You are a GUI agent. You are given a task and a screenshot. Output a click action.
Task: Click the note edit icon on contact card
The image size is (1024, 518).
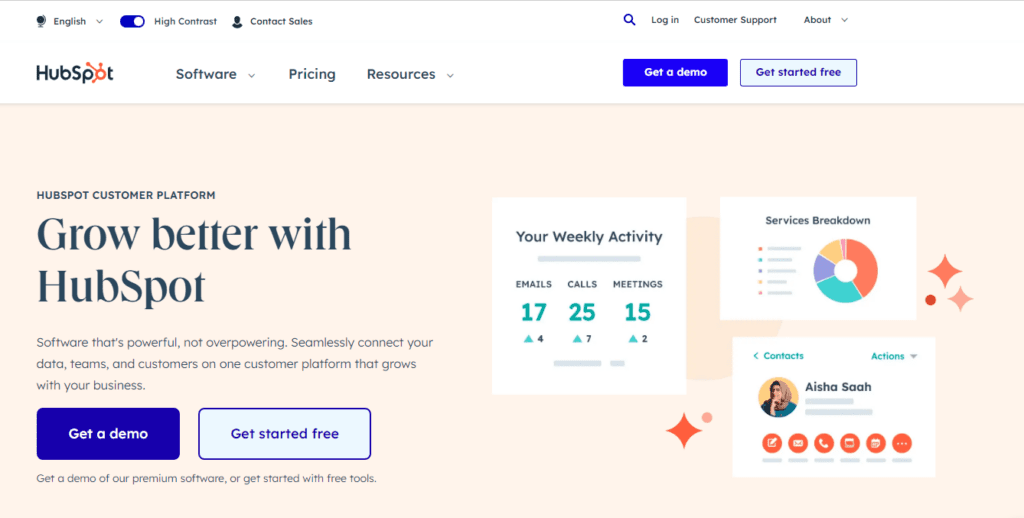[772, 443]
